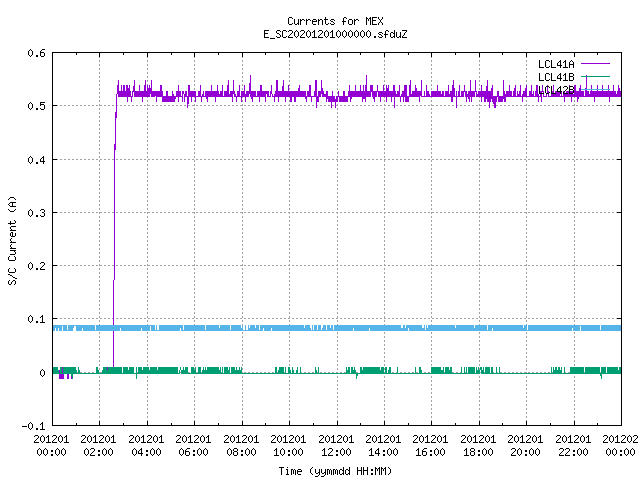Image resolution: width=640 pixels, height=480 pixels.
Task: Click the green LCL41B legend line sample
Action: (595, 76)
